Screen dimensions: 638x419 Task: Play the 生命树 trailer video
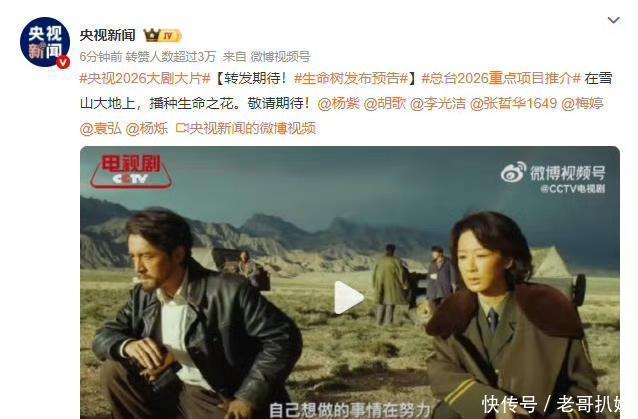[349, 298]
